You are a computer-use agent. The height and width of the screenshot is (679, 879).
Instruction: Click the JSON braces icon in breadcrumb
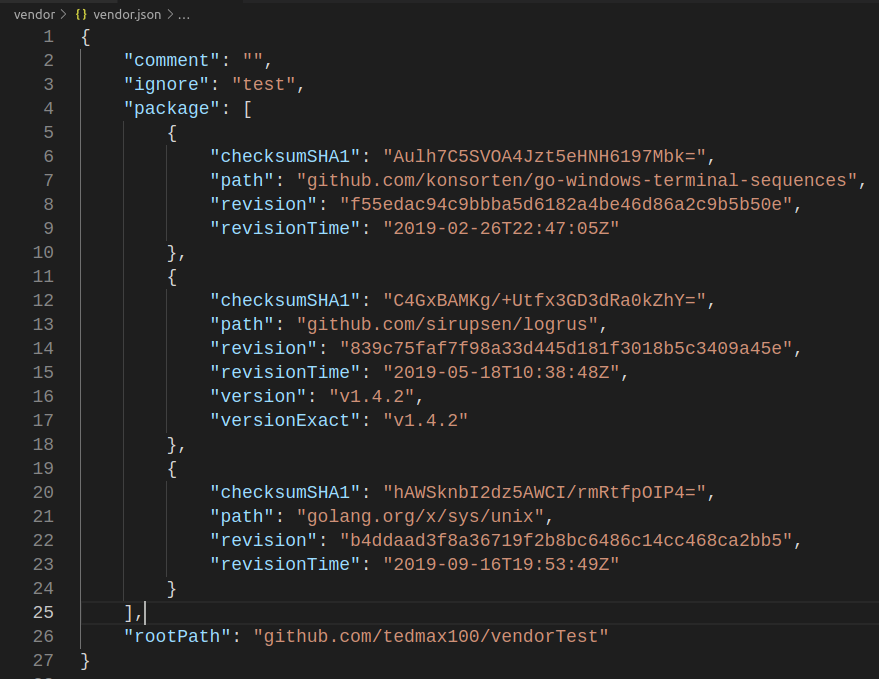coord(82,14)
